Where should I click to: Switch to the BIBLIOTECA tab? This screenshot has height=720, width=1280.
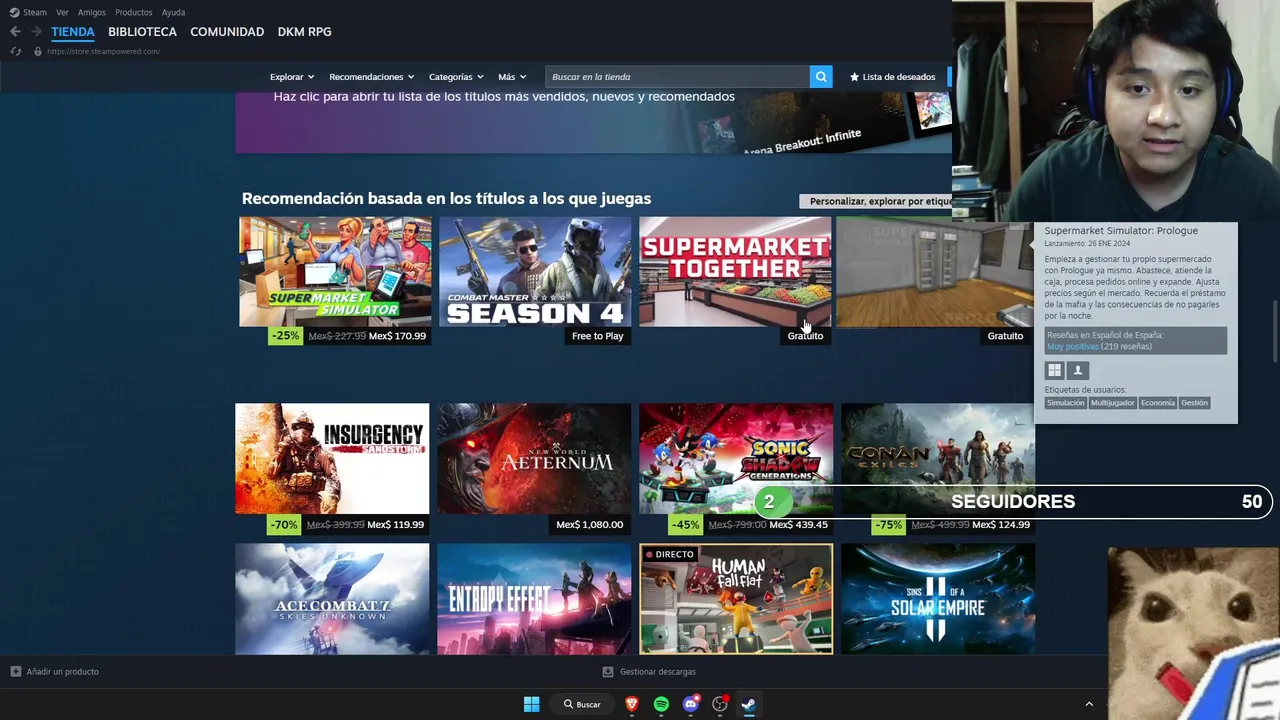coord(142,32)
